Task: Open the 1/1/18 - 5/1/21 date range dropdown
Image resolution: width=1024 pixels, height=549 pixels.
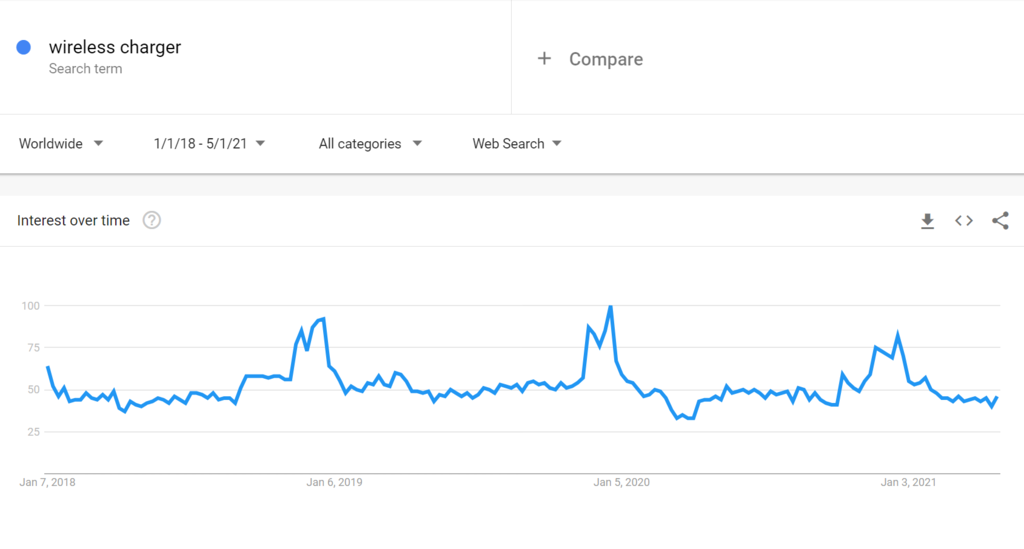Action: (x=209, y=144)
